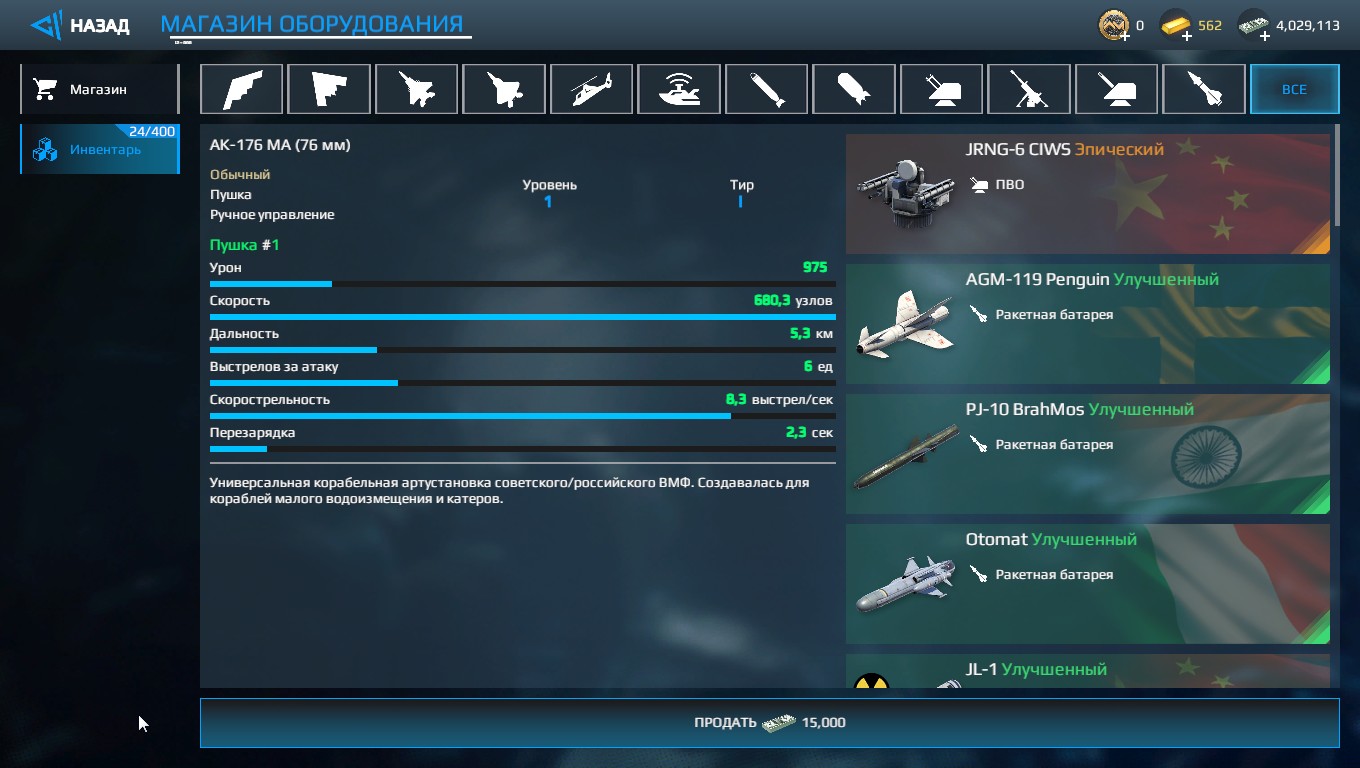
Task: Select the tripod machine gun filter icon
Action: click(x=1029, y=89)
